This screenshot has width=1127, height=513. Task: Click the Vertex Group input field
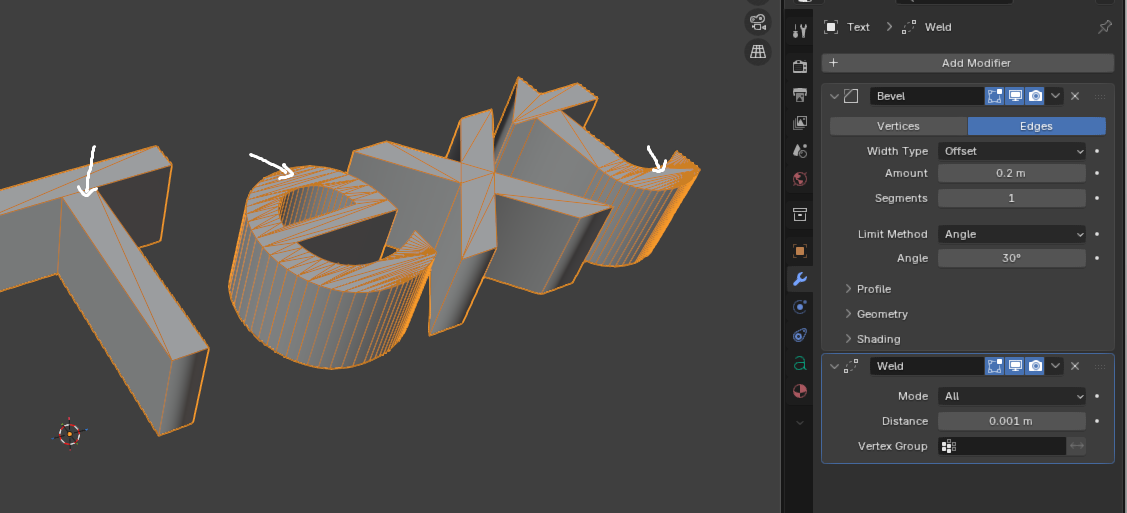point(1002,446)
